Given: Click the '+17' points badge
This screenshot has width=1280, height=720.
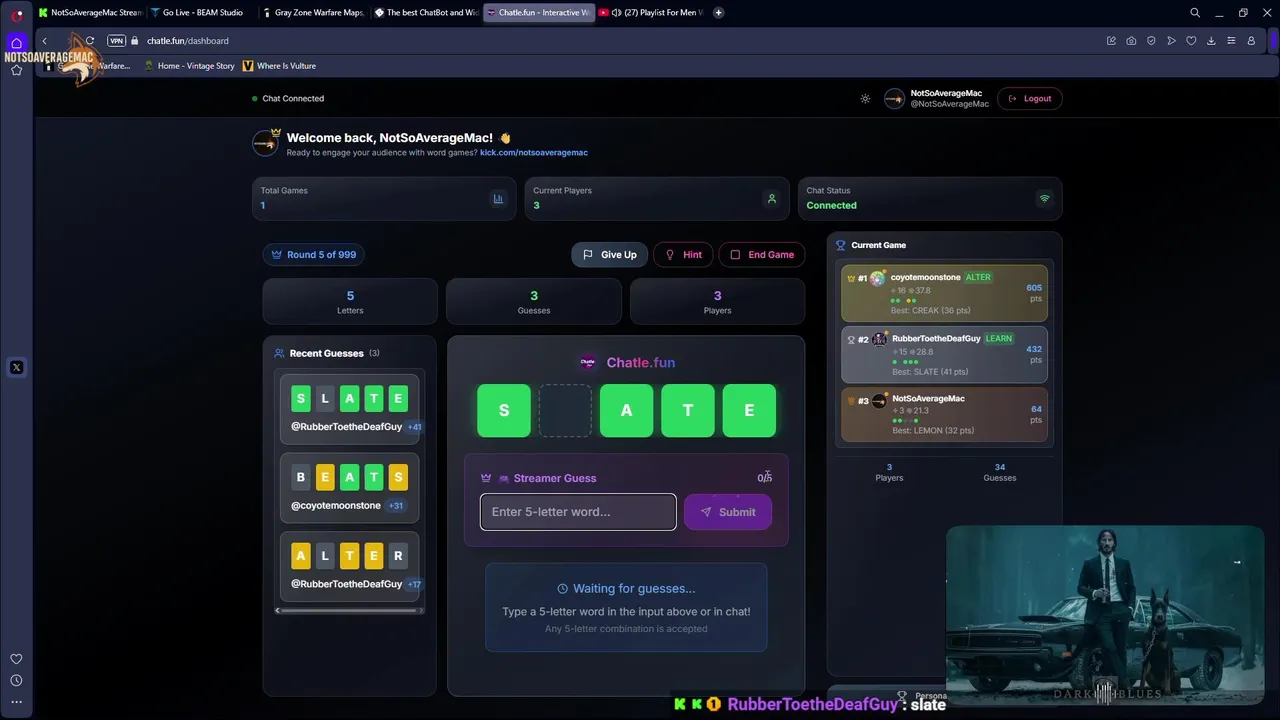Looking at the screenshot, I should [414, 584].
